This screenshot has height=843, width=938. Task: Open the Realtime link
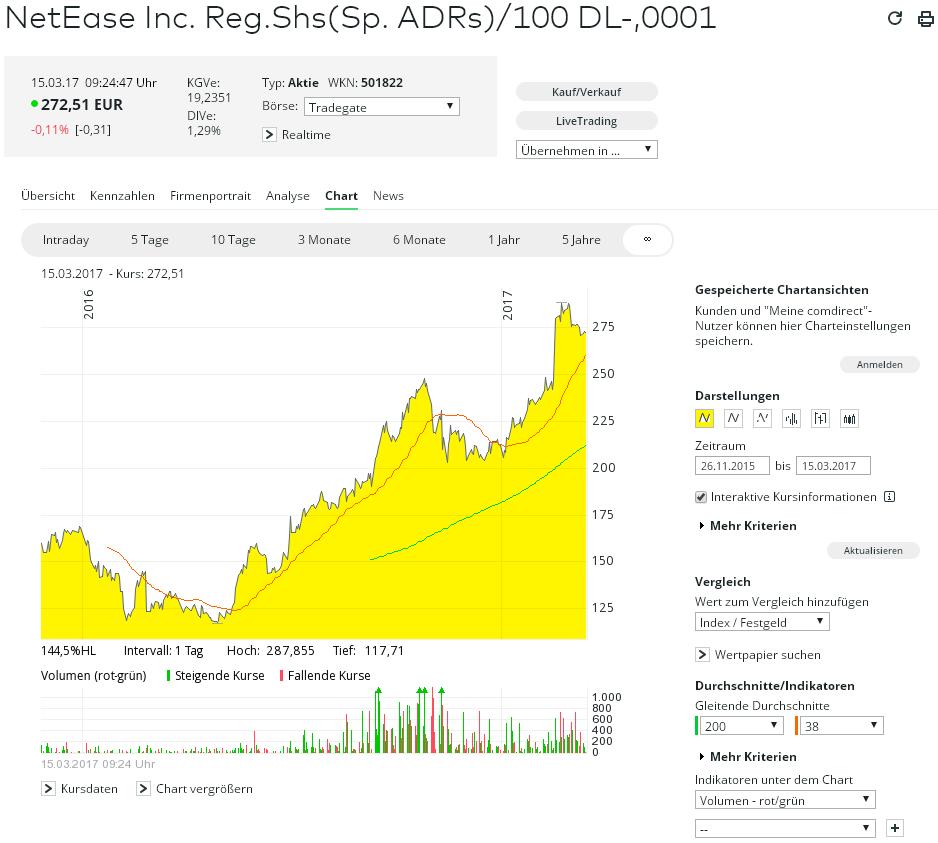point(306,135)
